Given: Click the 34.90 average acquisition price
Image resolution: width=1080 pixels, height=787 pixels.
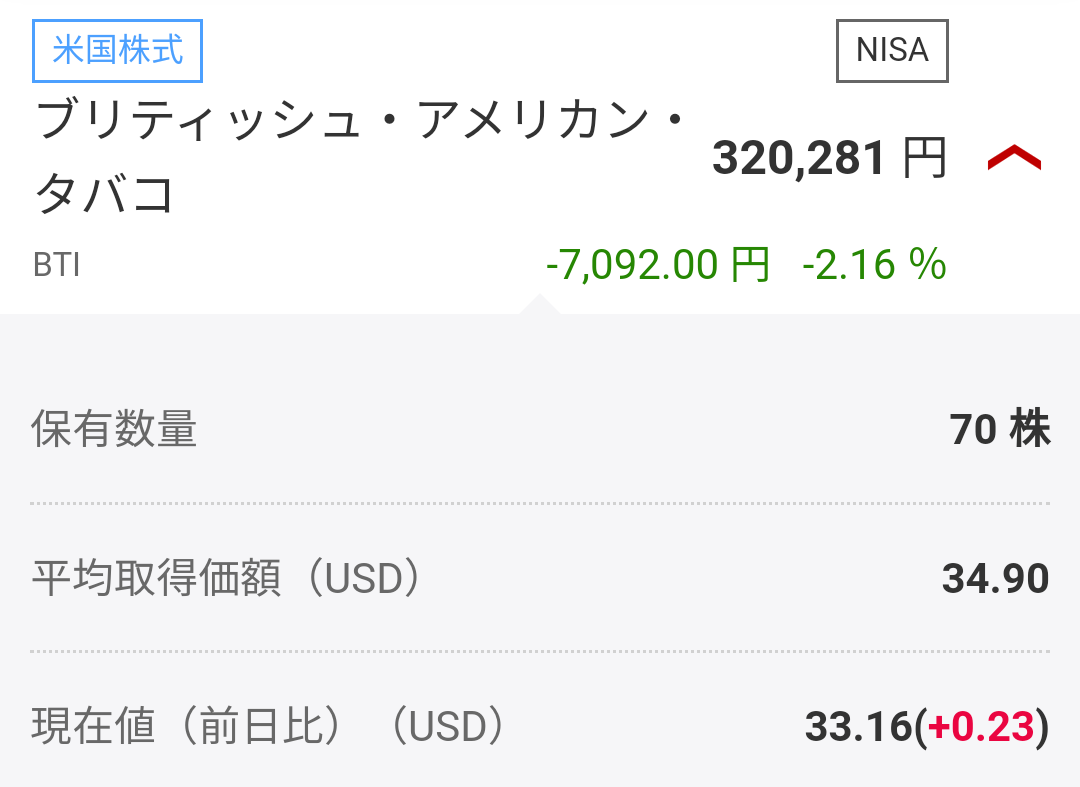Looking at the screenshot, I should (995, 579).
